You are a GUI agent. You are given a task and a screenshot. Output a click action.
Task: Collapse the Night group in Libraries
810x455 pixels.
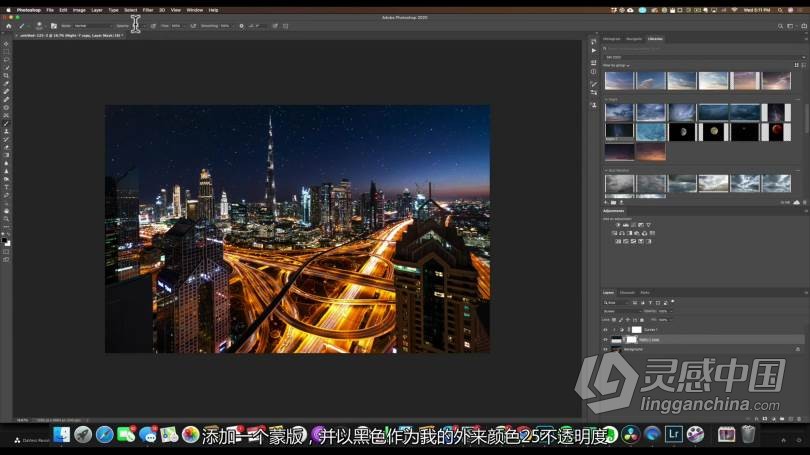[x=606, y=100]
